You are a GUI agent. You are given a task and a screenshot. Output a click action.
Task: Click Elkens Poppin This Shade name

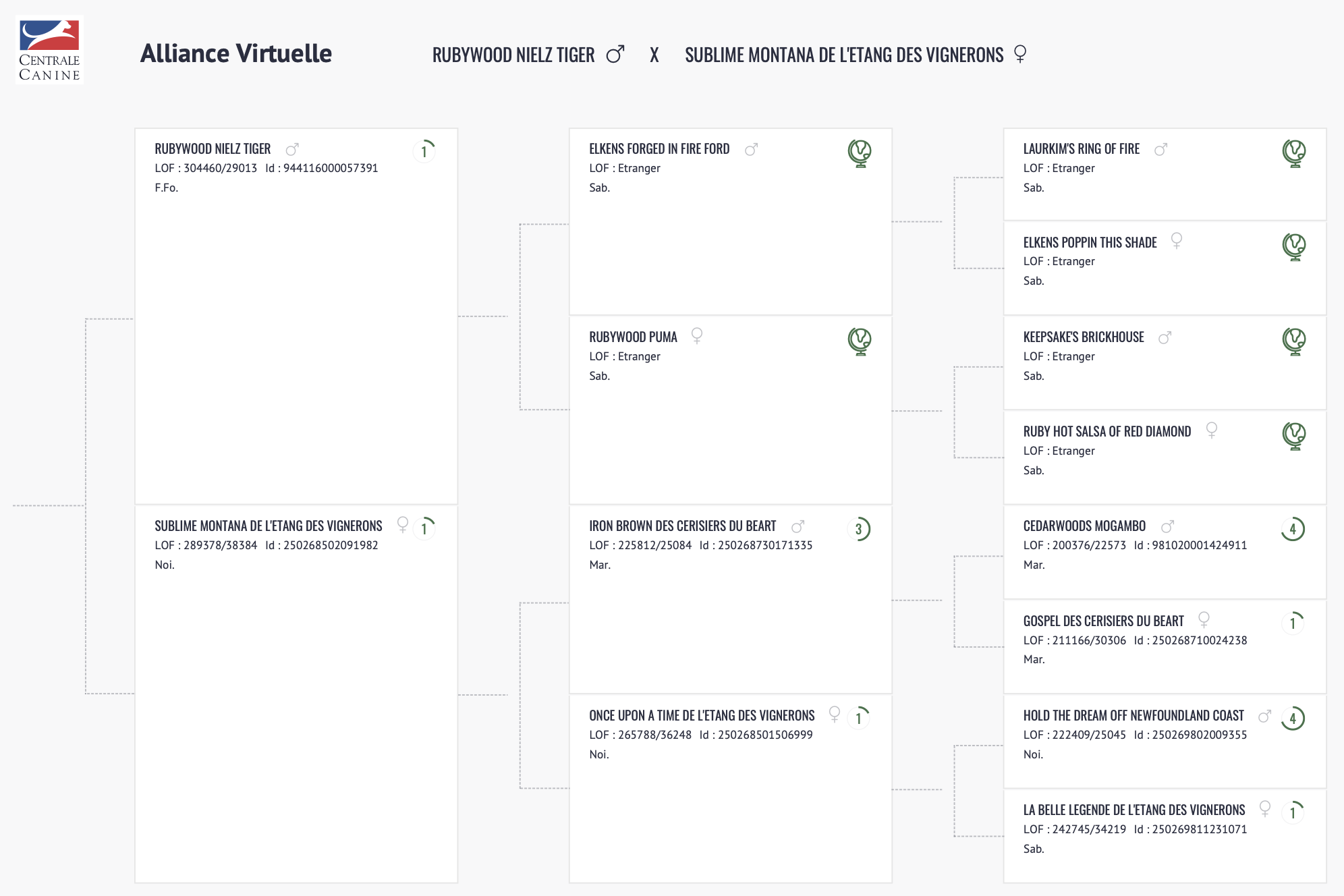coord(1090,242)
